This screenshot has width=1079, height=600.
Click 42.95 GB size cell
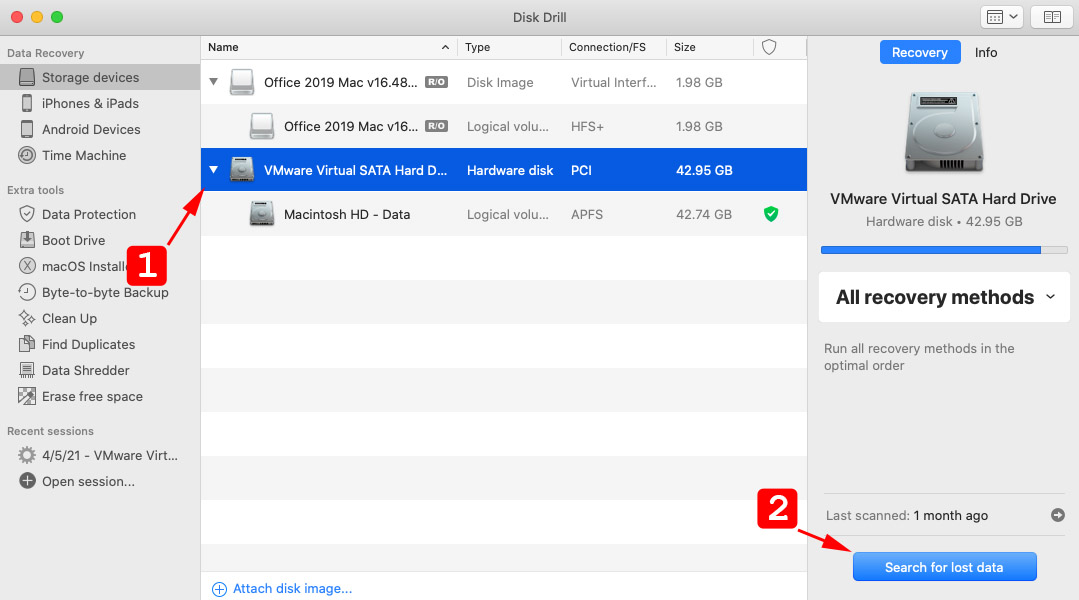704,170
